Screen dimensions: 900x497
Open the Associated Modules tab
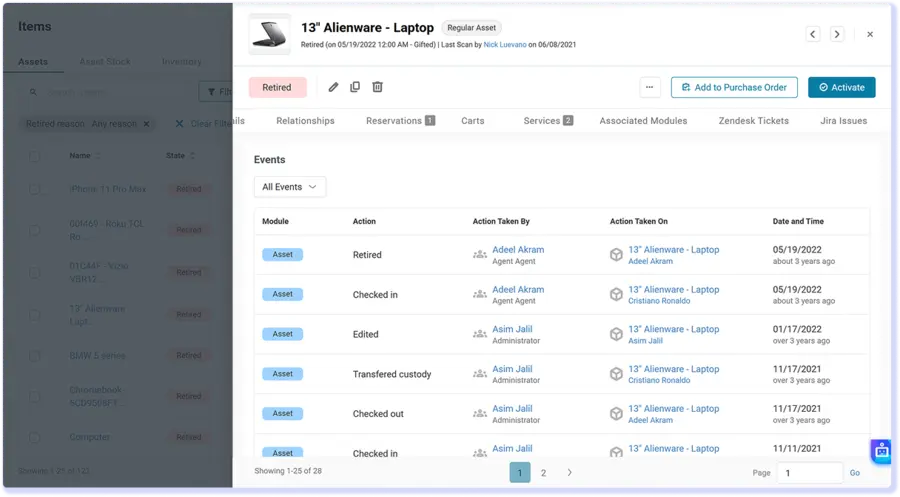click(x=643, y=121)
